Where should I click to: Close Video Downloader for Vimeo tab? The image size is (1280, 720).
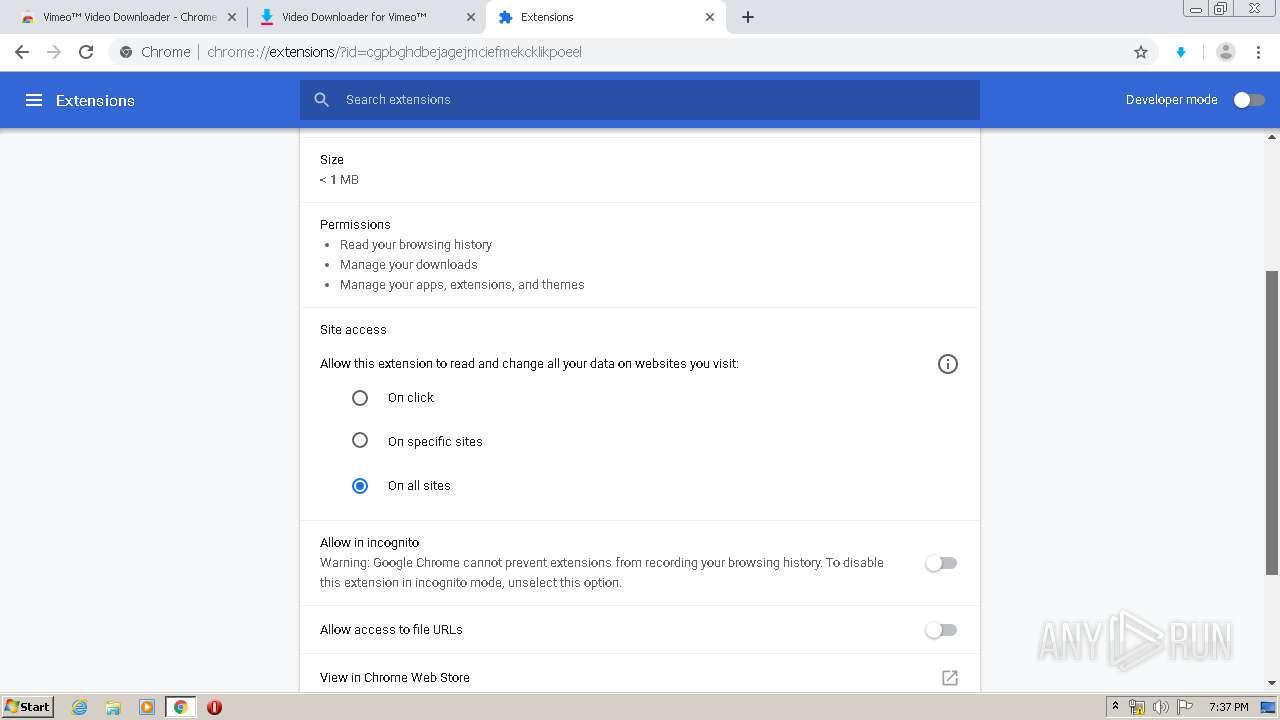(x=471, y=17)
